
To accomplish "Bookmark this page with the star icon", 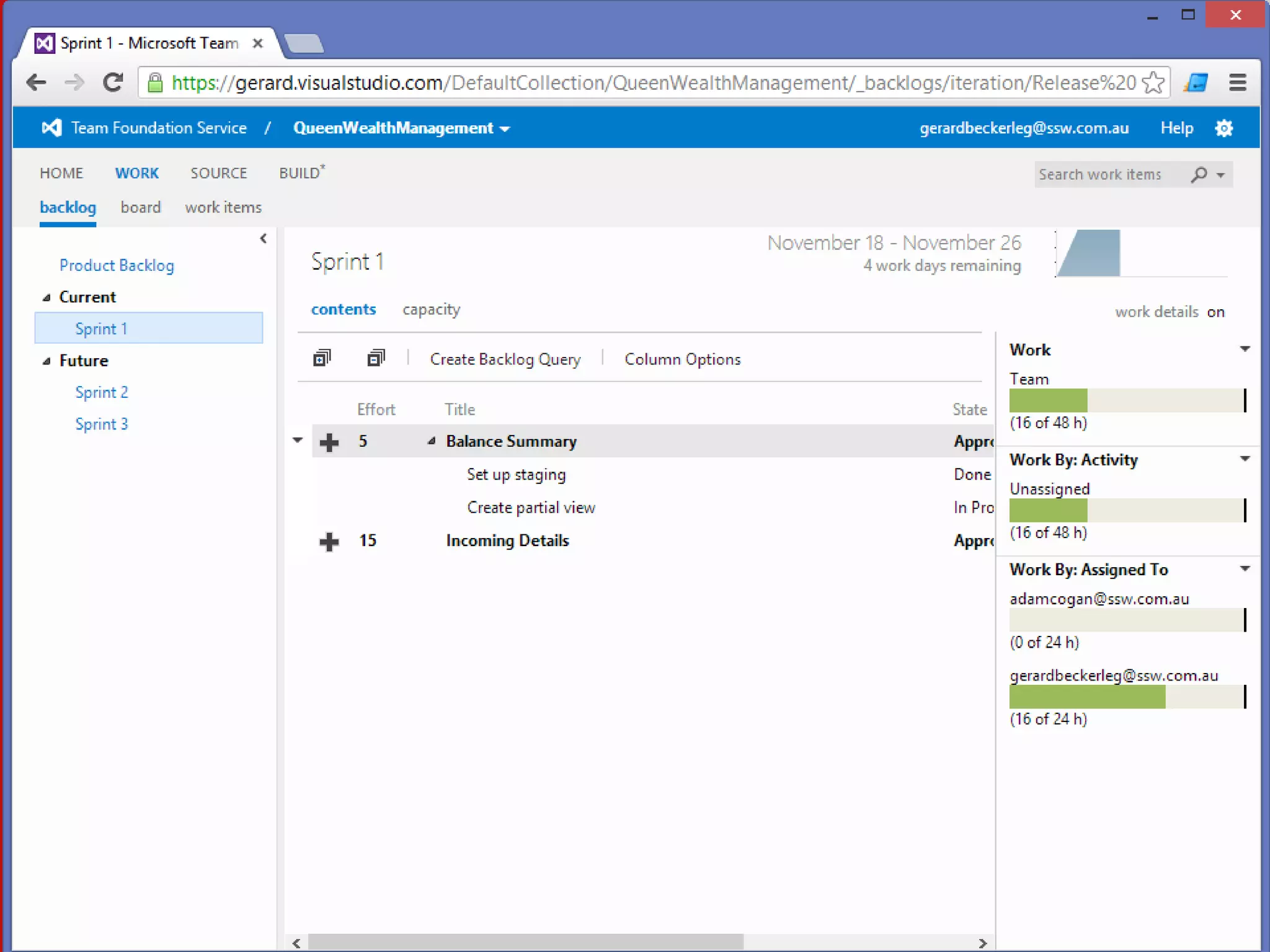I will click(x=1153, y=82).
